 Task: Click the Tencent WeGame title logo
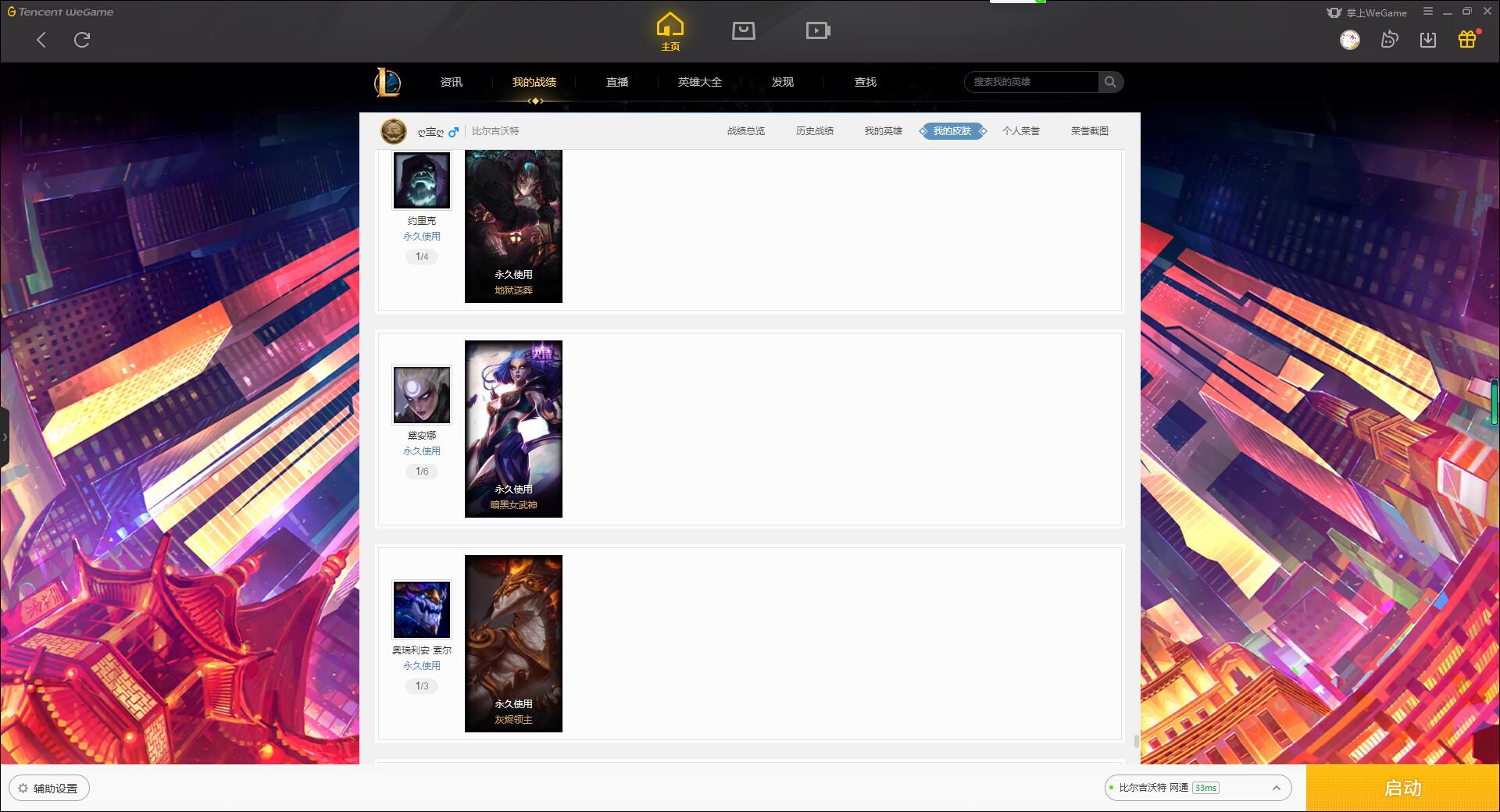[60, 12]
